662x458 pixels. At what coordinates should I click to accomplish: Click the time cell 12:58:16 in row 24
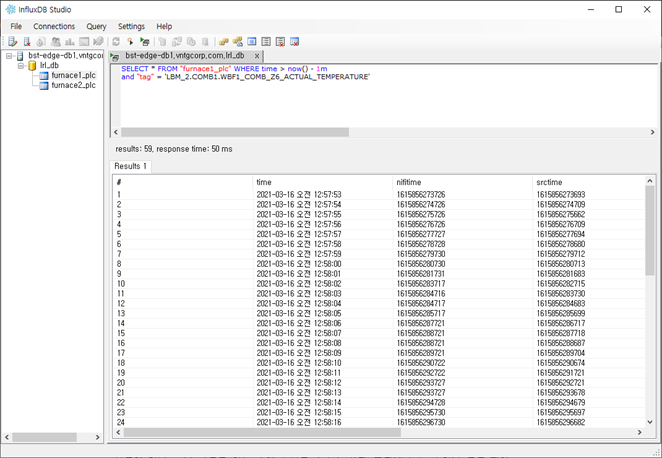coord(298,422)
